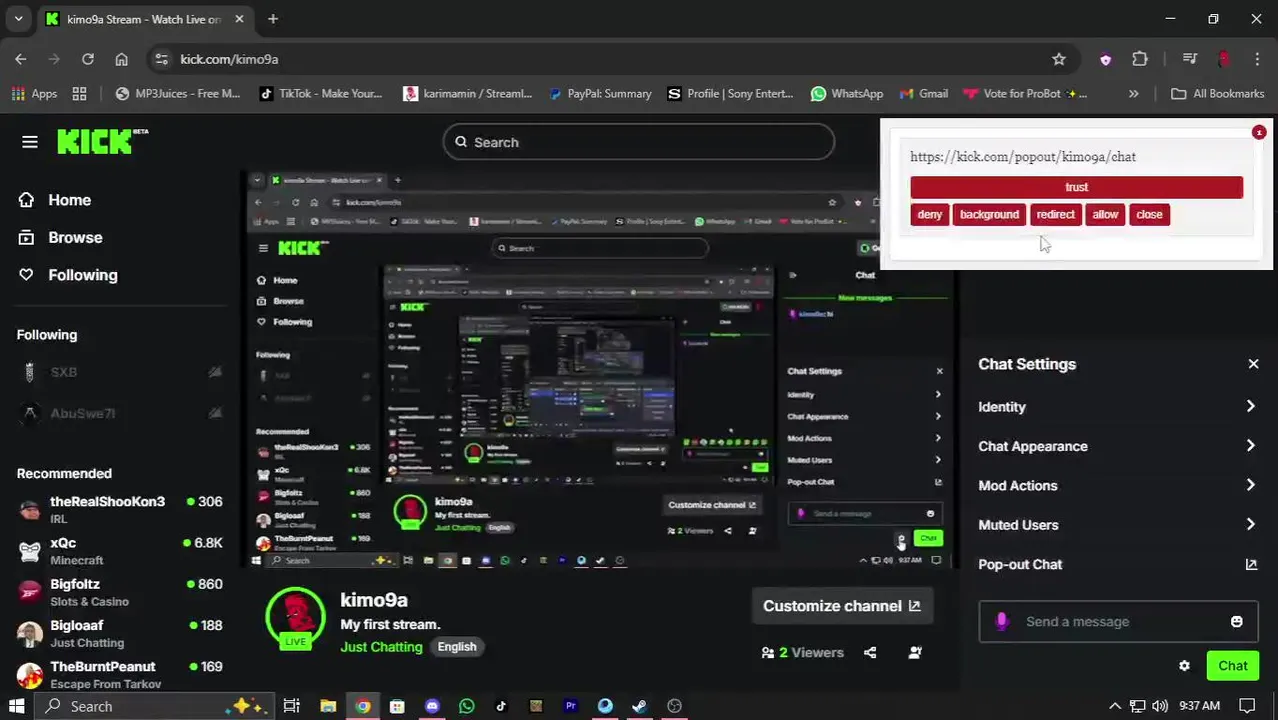Click the allow button in popup dialog
The image size is (1278, 720).
(1105, 214)
